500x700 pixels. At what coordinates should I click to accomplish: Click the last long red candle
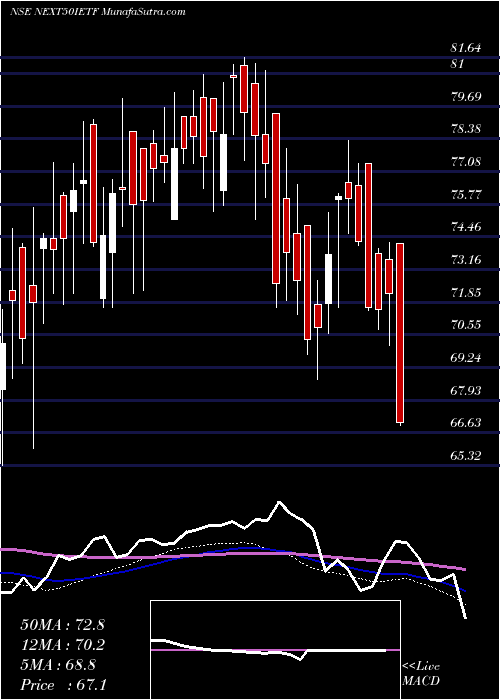(400, 333)
